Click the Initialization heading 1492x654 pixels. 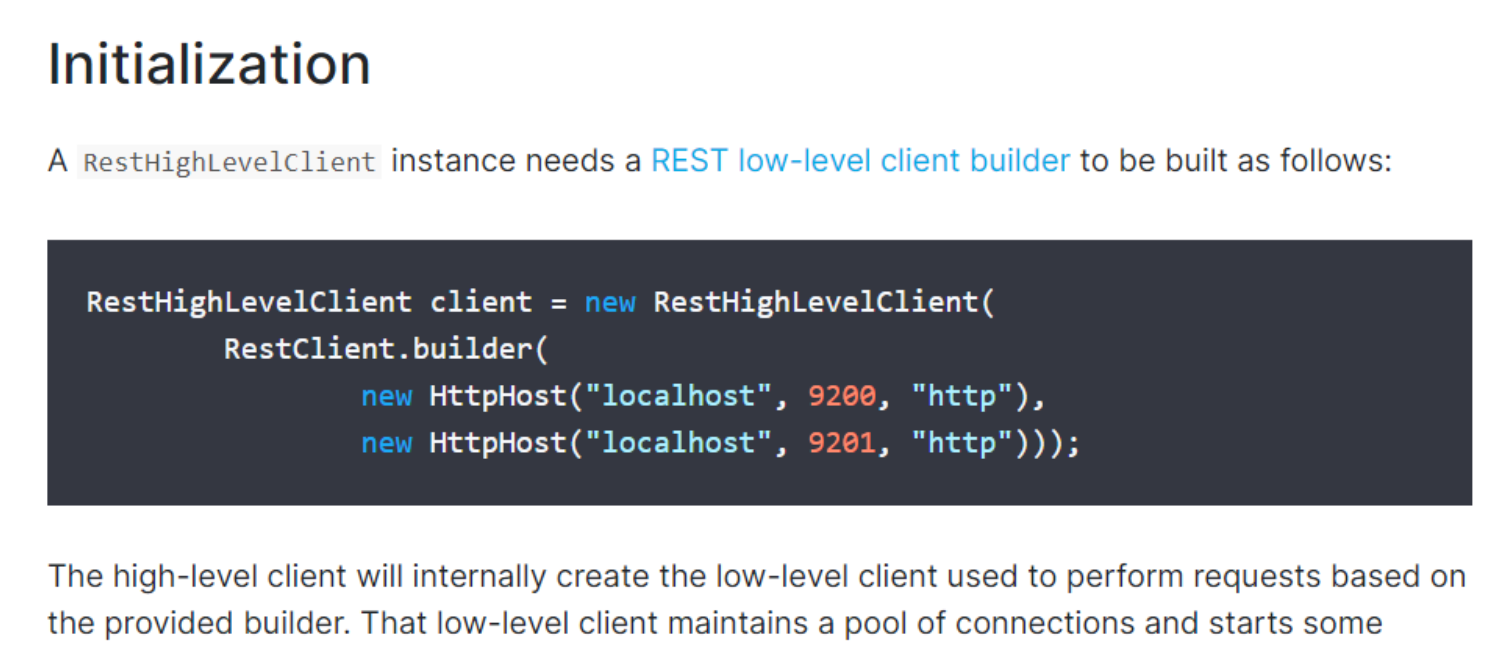click(209, 65)
